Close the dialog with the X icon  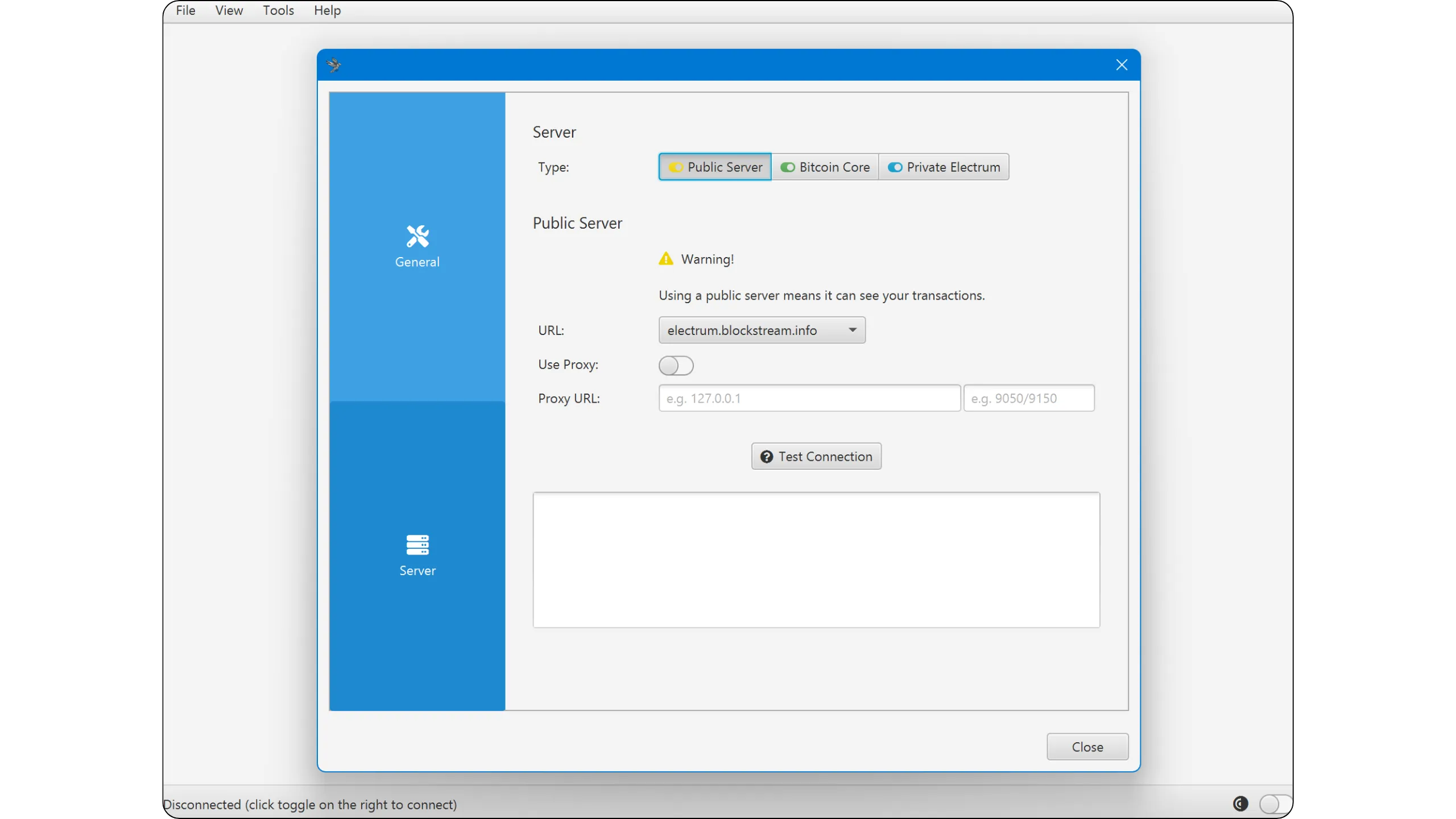pos(1122,65)
